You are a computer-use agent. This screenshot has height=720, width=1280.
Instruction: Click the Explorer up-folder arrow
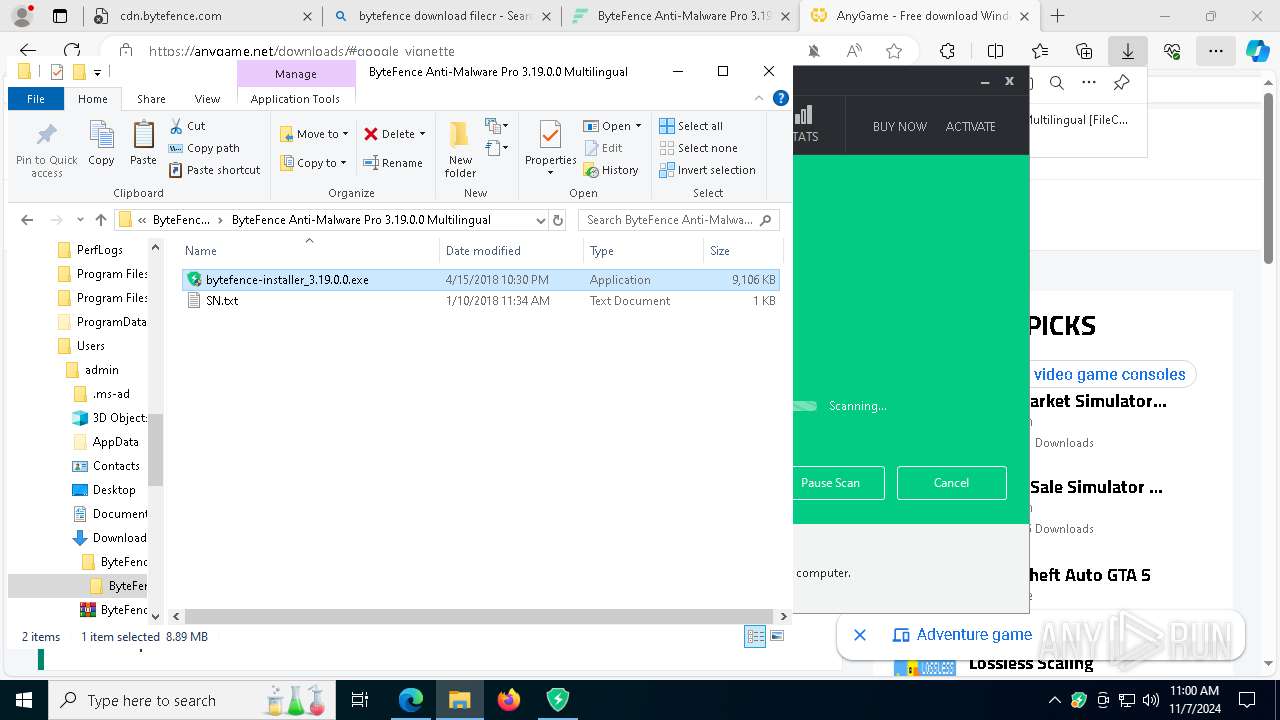click(101, 220)
